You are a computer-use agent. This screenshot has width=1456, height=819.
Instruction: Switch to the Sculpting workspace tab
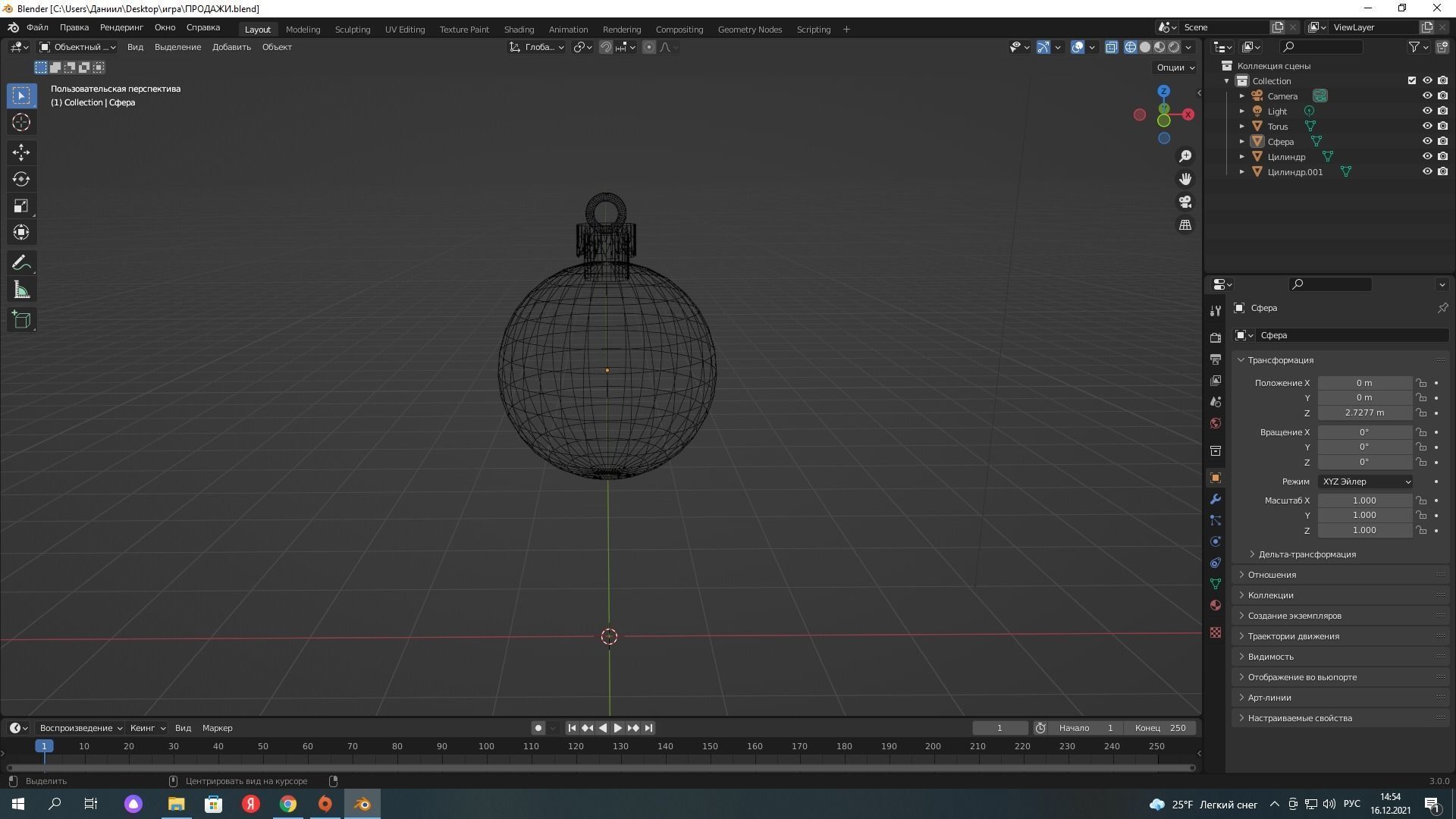pos(352,30)
